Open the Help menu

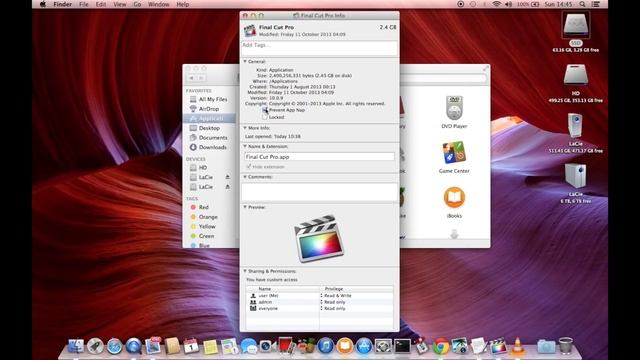point(182,4)
